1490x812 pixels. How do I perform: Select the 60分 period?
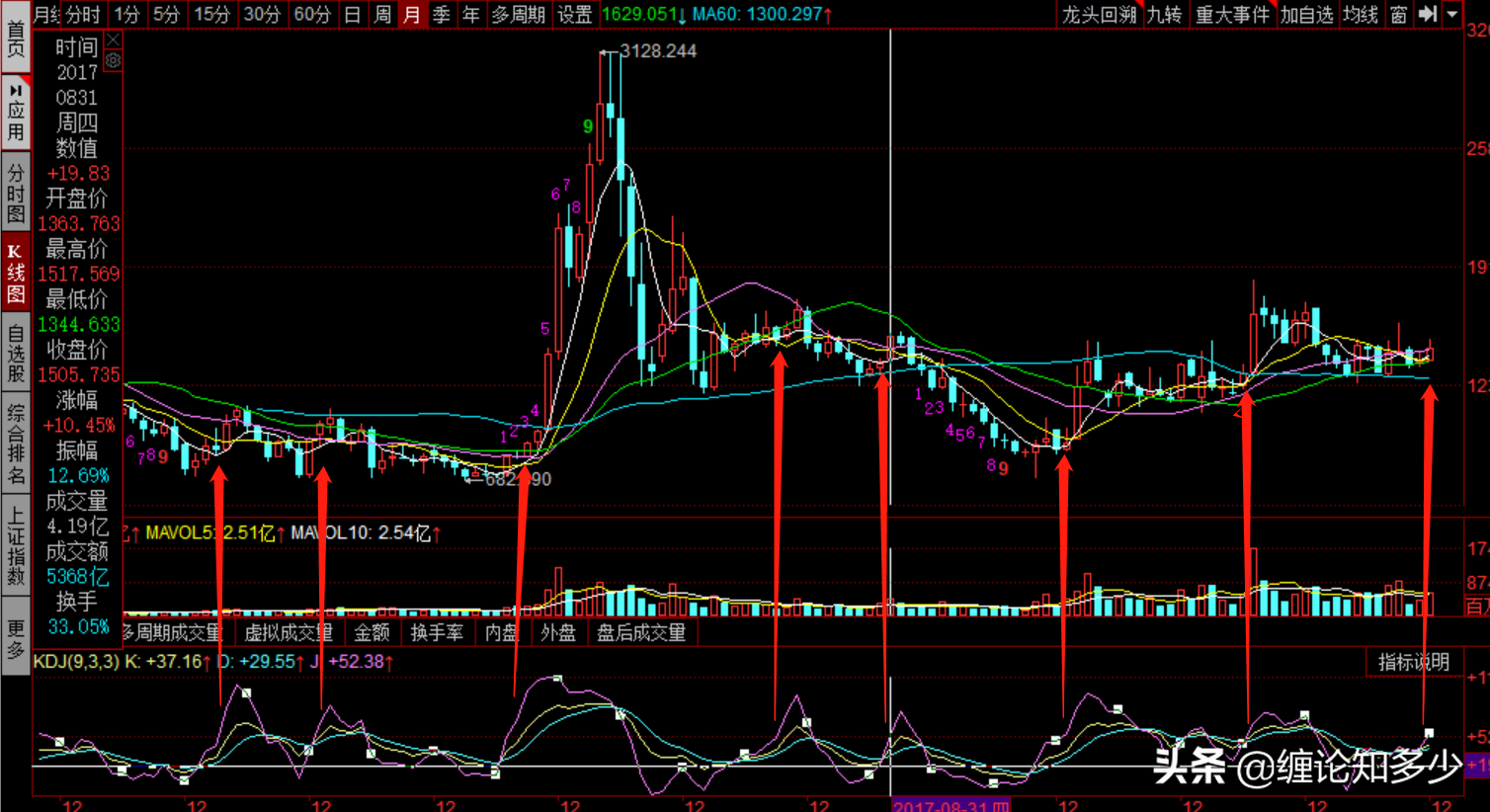[312, 14]
